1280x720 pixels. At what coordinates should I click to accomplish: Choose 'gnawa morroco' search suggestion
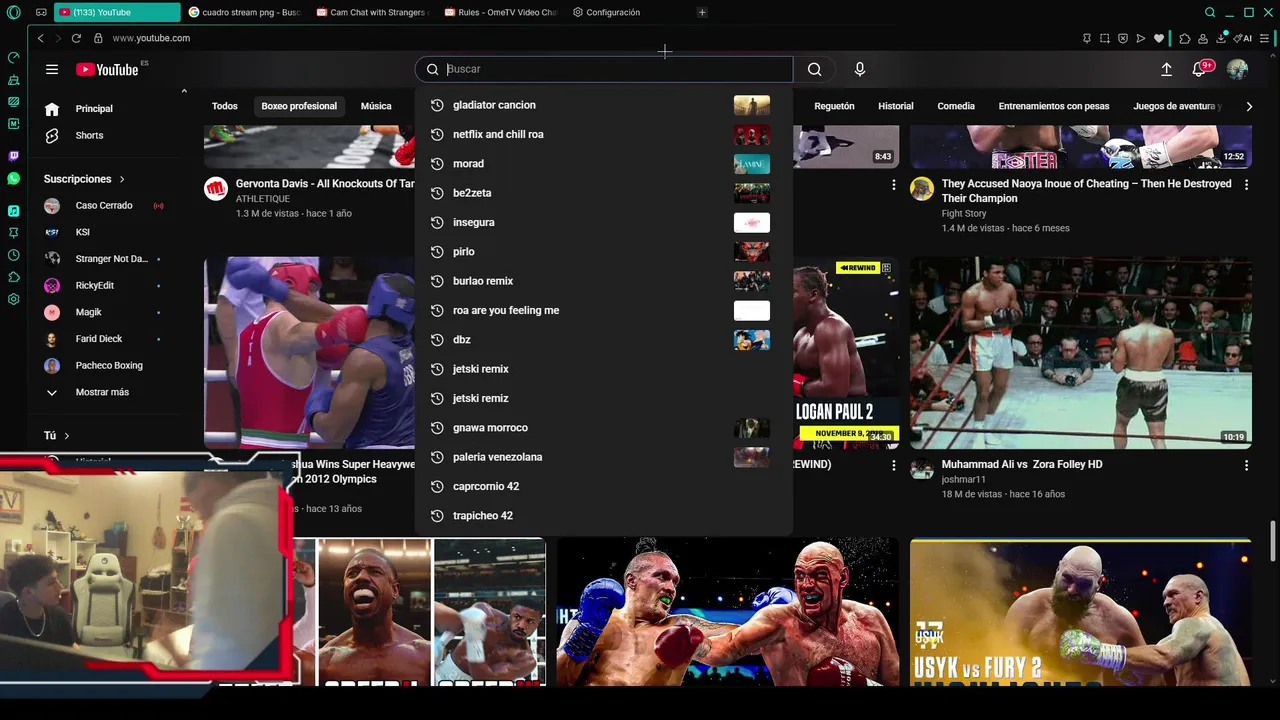(603, 428)
